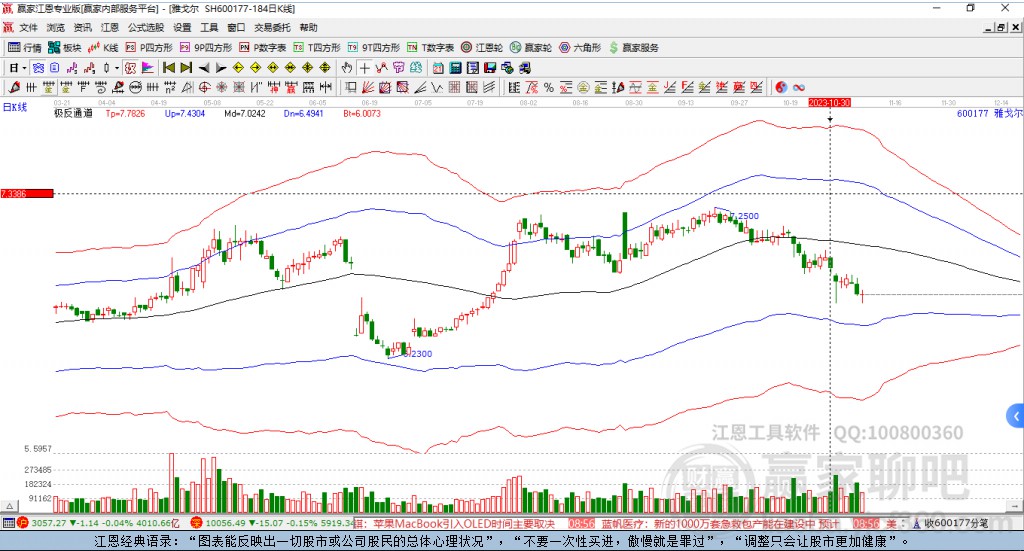Click the yin-yang symbol icon
This screenshot has width=1024, height=551.
[x=781, y=87]
